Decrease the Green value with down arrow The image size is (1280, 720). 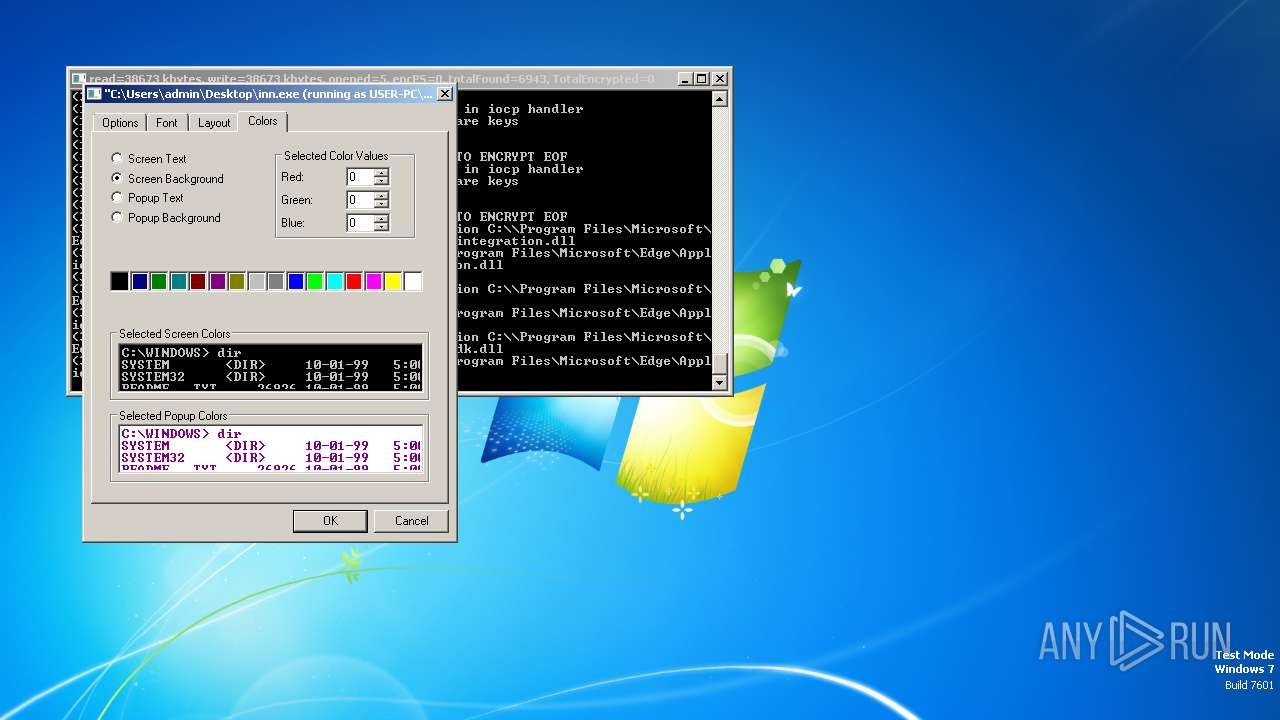pyautogui.click(x=381, y=205)
